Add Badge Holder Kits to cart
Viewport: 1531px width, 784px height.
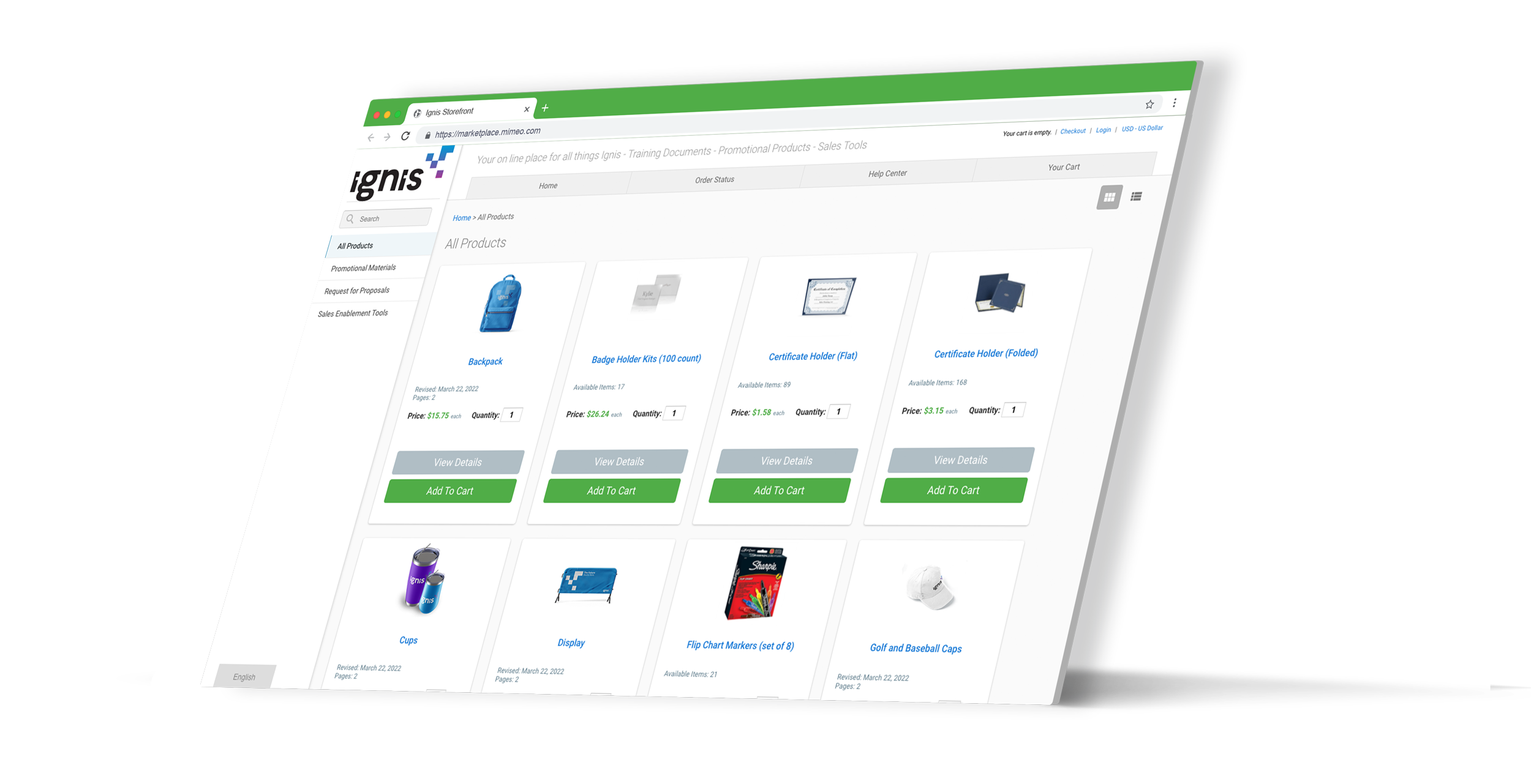point(612,490)
